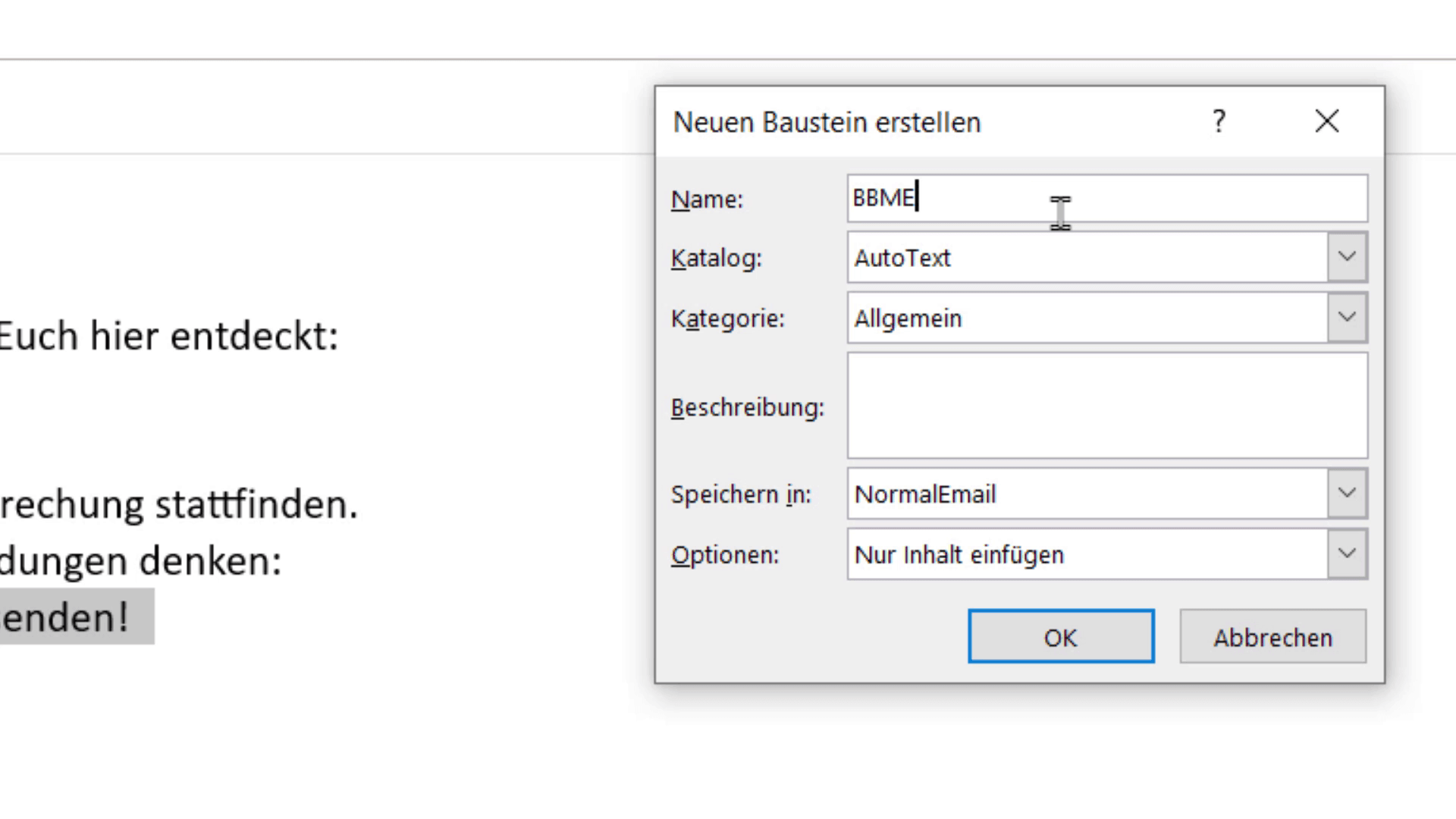Click the document line 'Euch hier entdeckt:'
This screenshot has width=1456, height=819.
click(168, 336)
